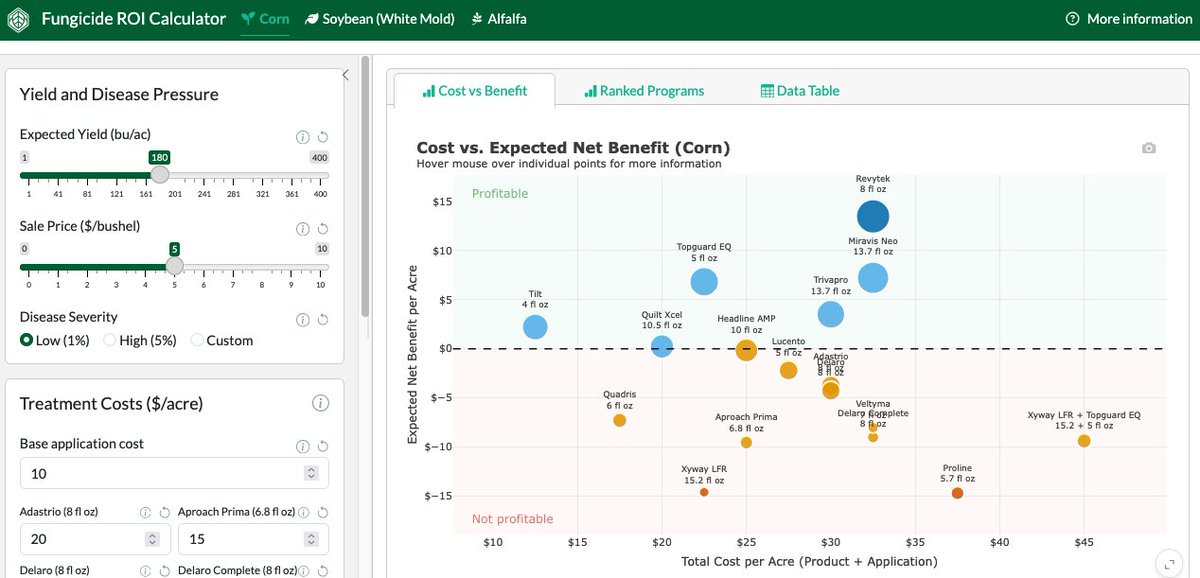Click the Fungicide ROI Calculator logo icon
The width and height of the screenshot is (1200, 578).
click(17, 19)
